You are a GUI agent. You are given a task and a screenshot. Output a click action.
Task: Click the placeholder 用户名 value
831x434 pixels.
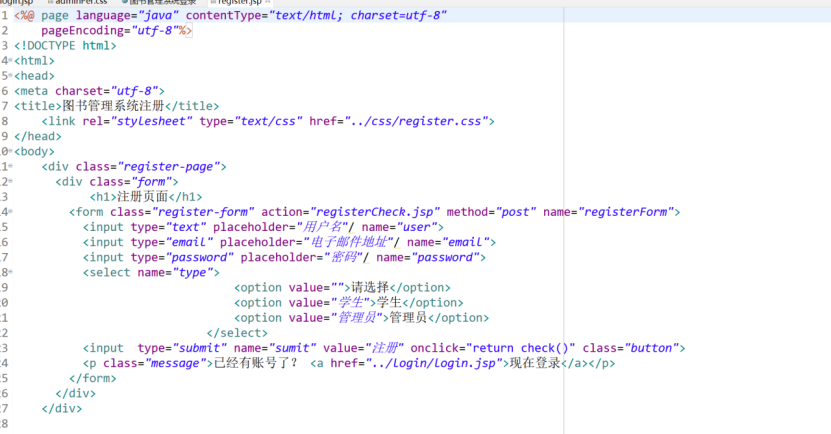(x=323, y=227)
